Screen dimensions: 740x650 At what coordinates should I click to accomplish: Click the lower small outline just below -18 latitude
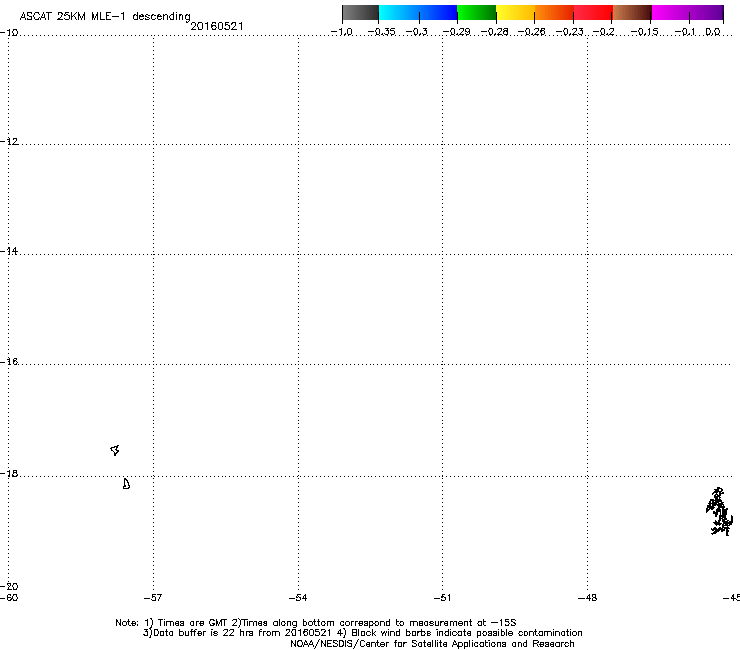point(126,484)
